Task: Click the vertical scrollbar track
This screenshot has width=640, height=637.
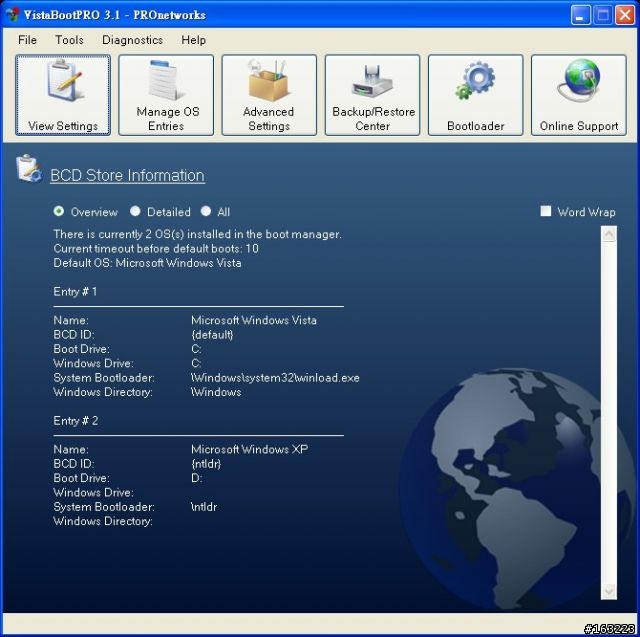Action: [609, 412]
